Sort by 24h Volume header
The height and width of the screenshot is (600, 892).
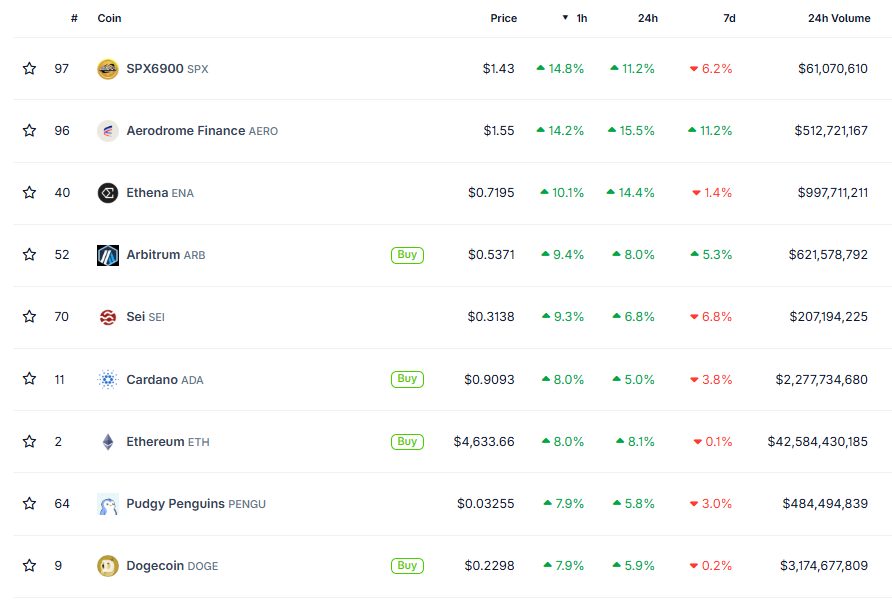[x=838, y=18]
